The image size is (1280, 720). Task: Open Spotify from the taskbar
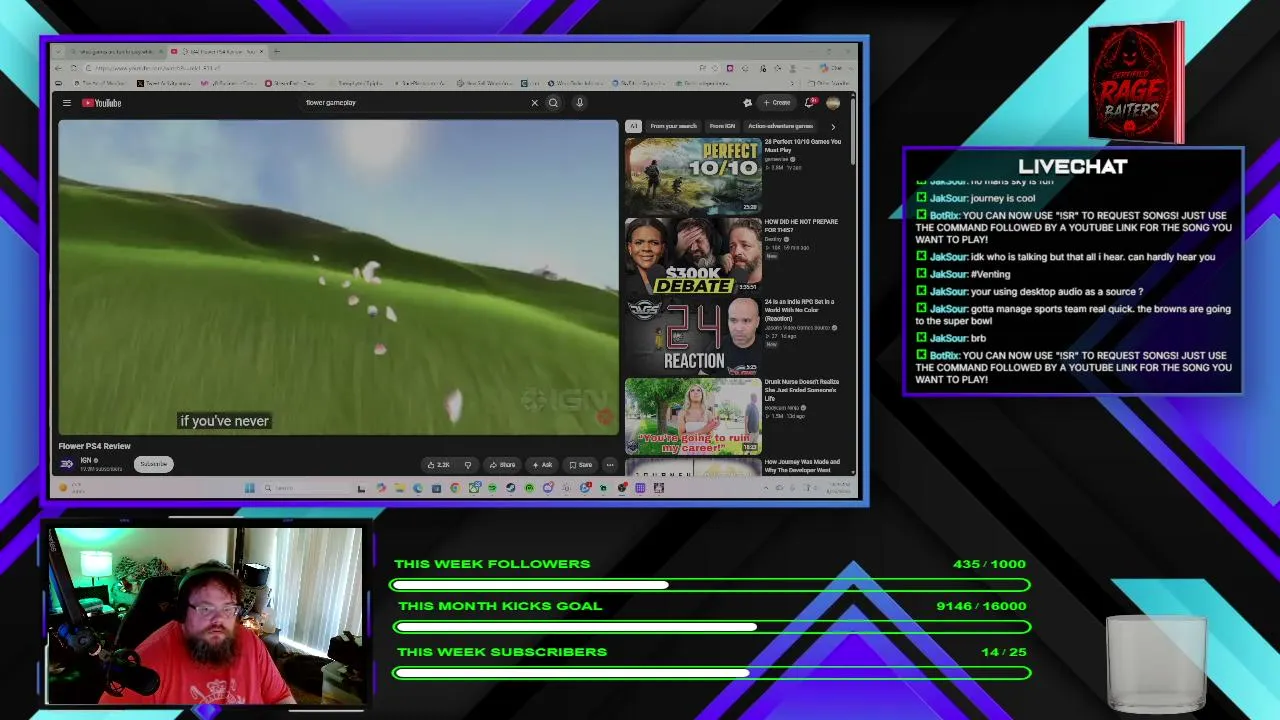coord(492,488)
